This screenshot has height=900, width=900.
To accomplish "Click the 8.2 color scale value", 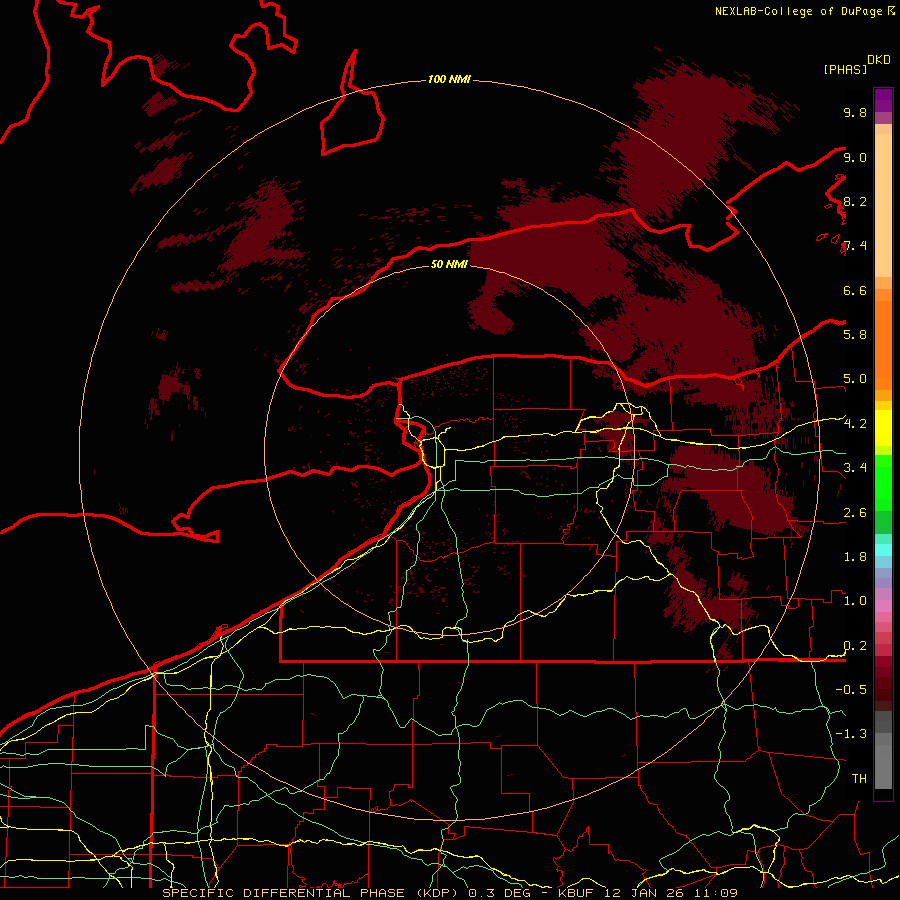I will click(x=855, y=201).
